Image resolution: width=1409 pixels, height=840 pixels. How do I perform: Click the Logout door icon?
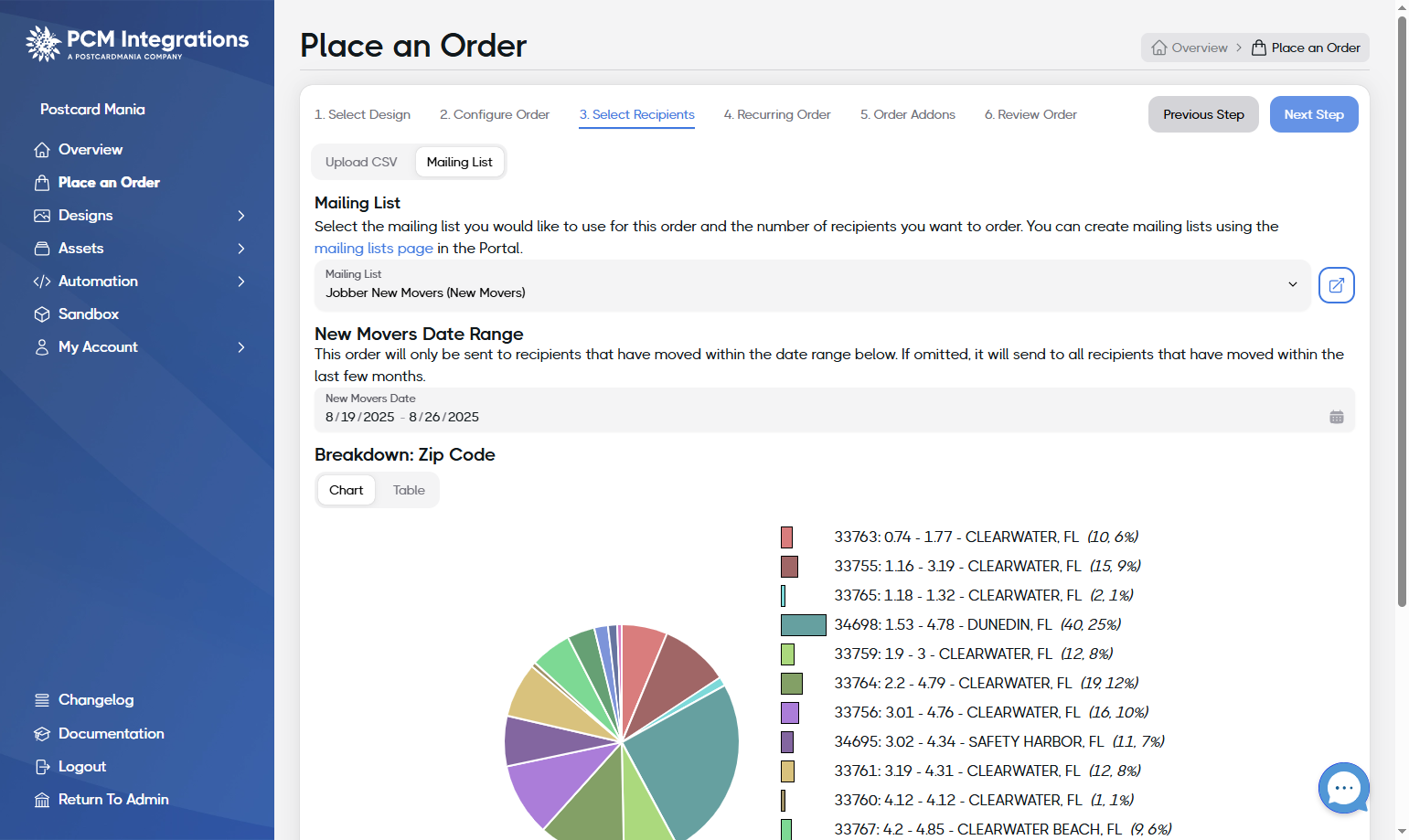coord(42,767)
